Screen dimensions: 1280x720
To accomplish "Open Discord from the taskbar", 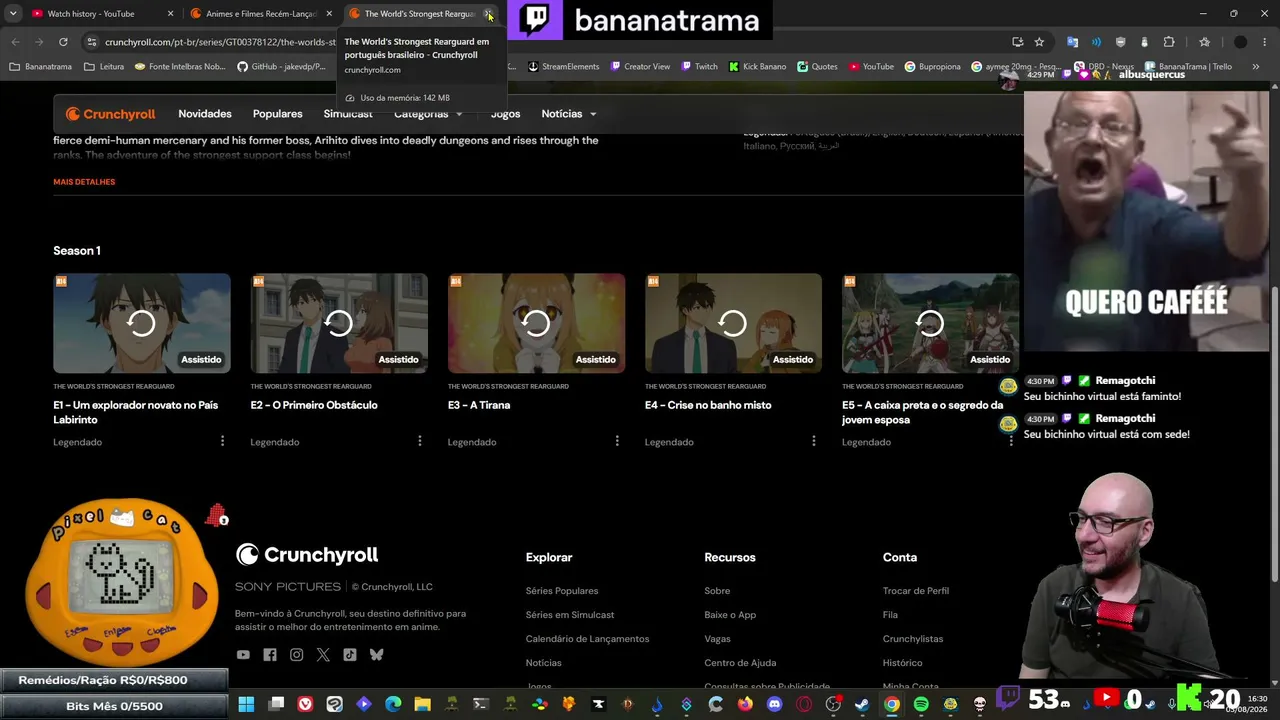I will point(774,704).
